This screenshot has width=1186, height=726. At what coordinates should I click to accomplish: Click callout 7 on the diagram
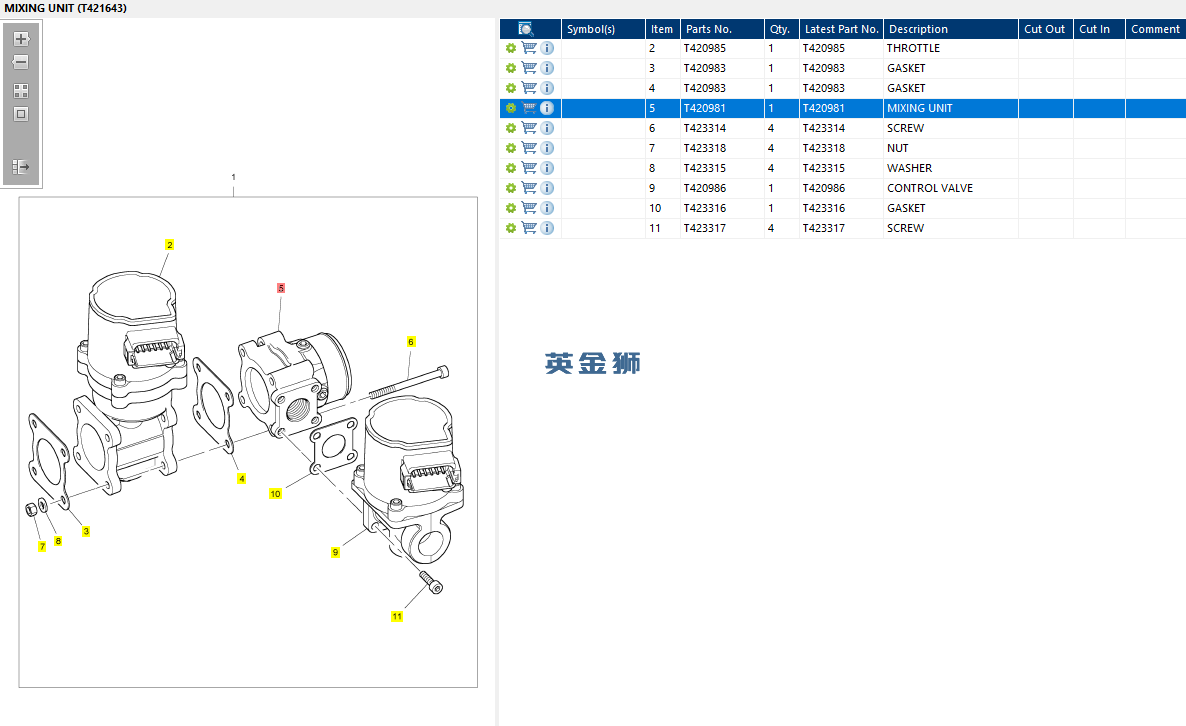[42, 547]
